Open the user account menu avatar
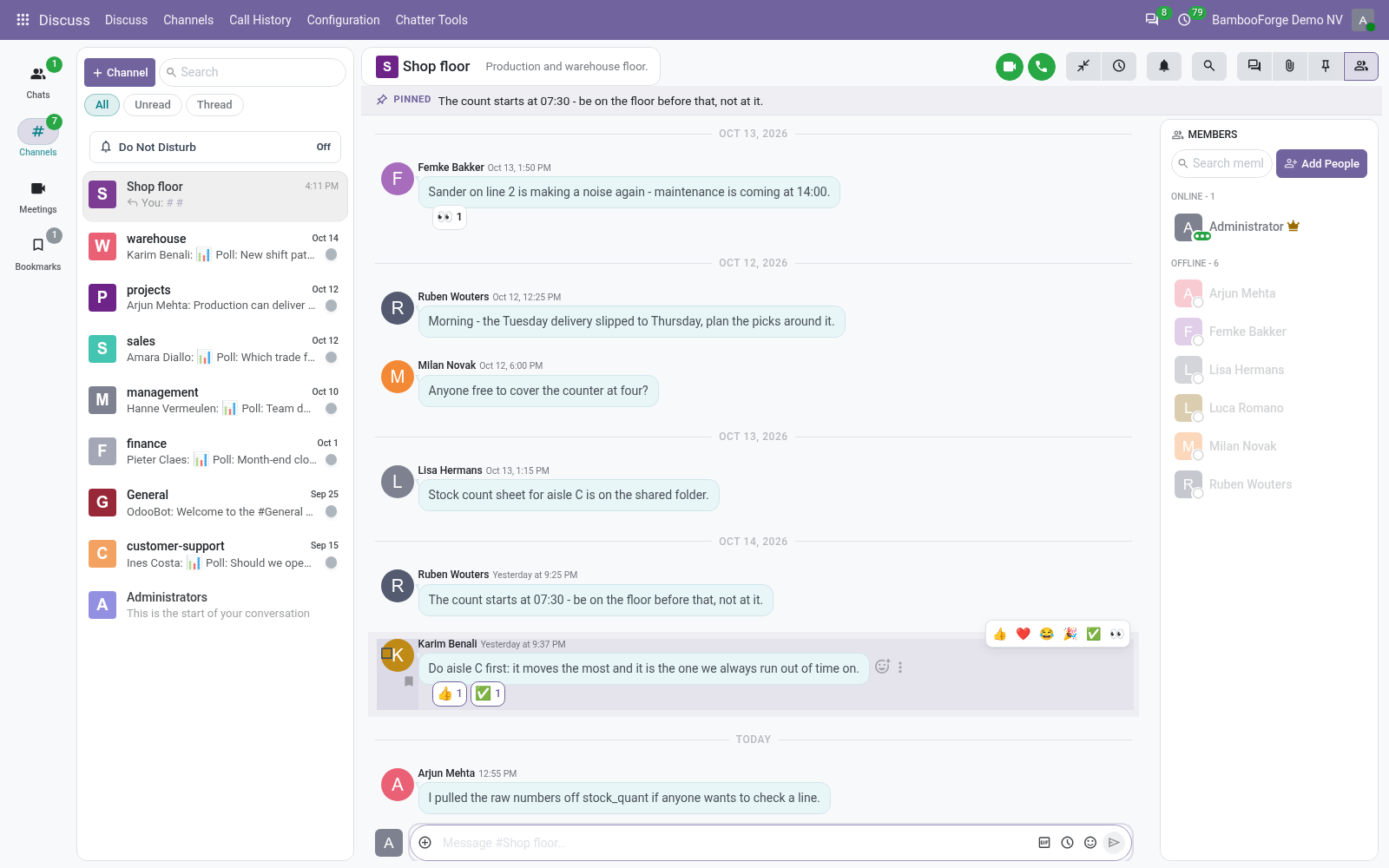Image resolution: width=1389 pixels, height=868 pixels. (1363, 20)
